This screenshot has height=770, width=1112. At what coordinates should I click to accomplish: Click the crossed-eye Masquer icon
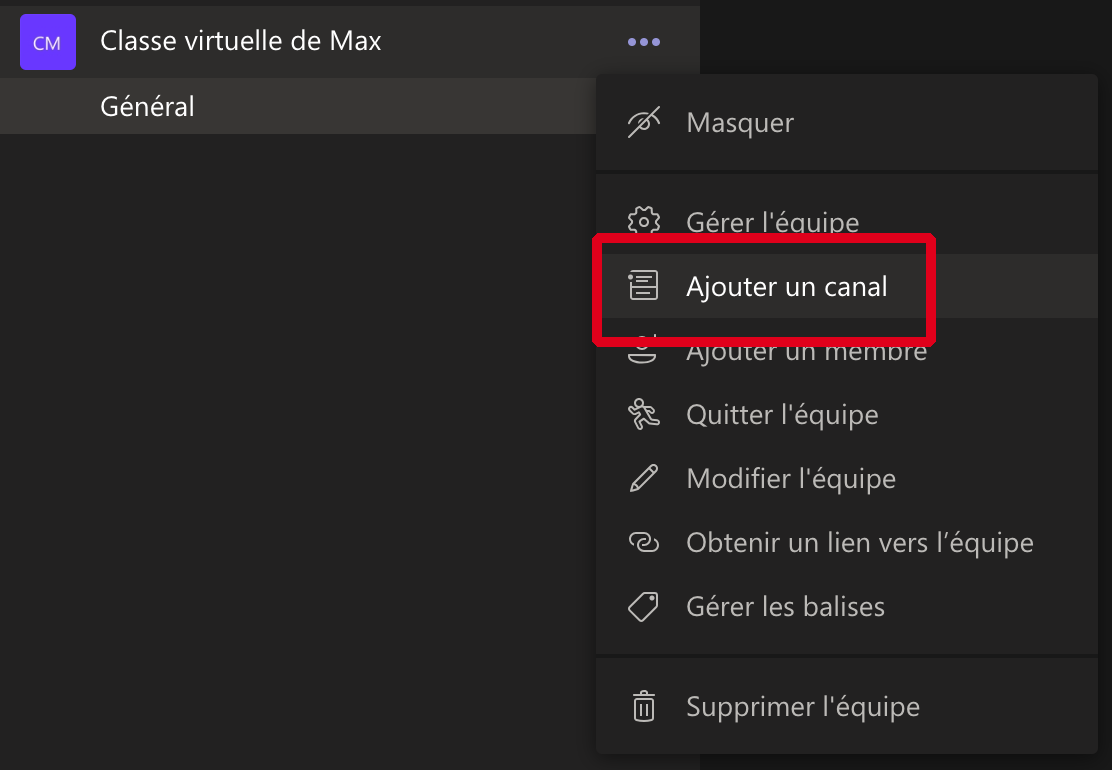(643, 123)
